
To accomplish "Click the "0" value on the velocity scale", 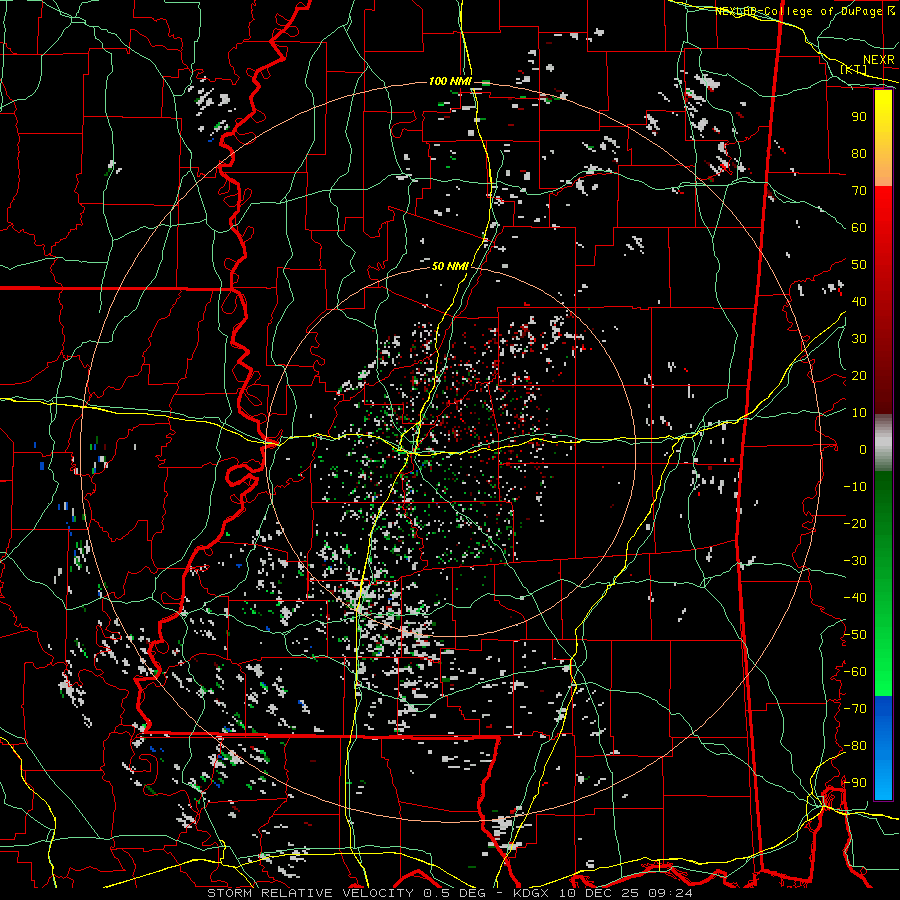I will tap(863, 450).
